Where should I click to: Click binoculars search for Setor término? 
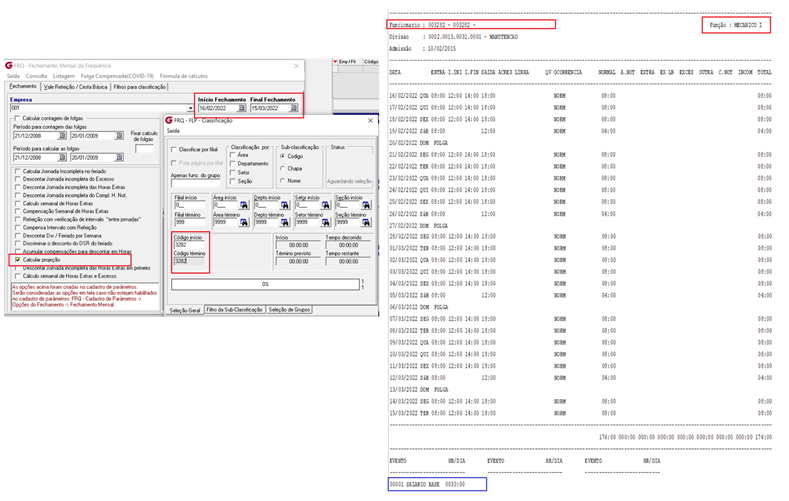coord(326,222)
